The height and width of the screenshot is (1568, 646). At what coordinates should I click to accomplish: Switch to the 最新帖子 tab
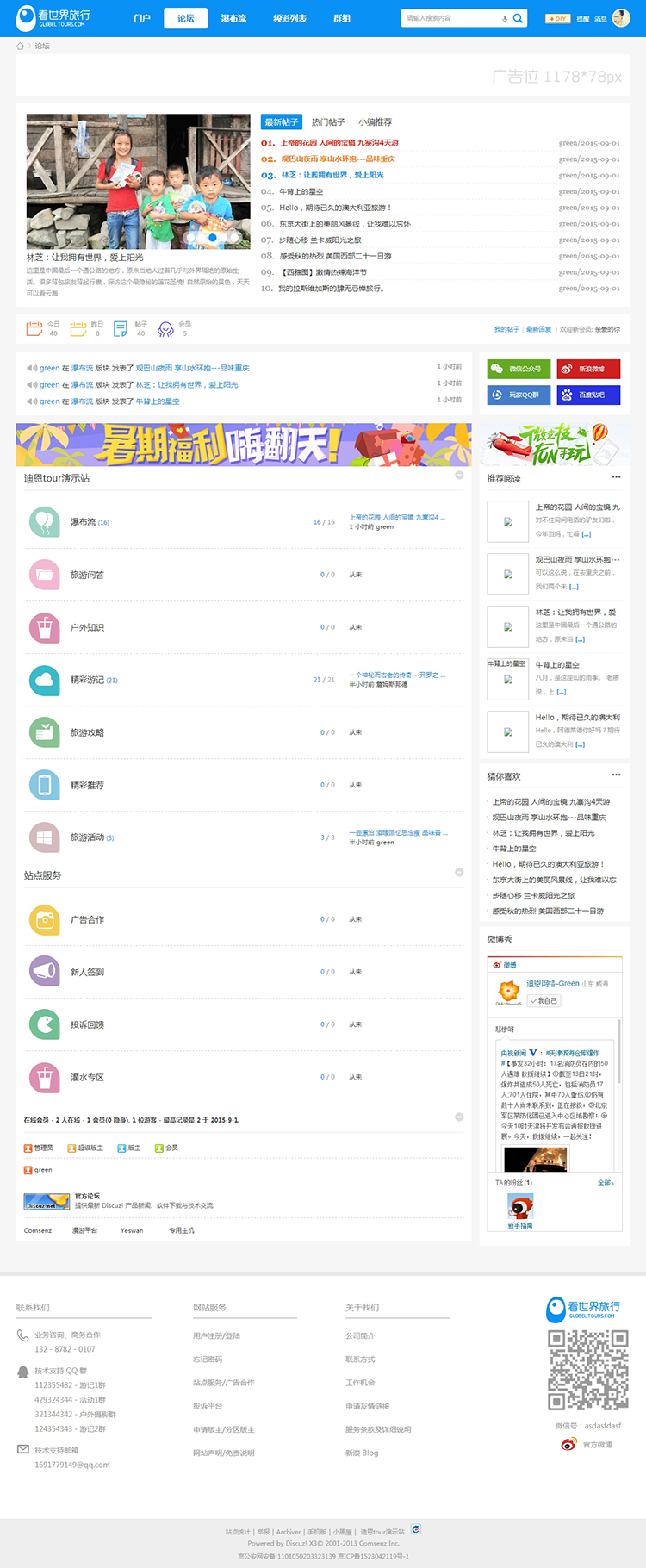pos(282,122)
